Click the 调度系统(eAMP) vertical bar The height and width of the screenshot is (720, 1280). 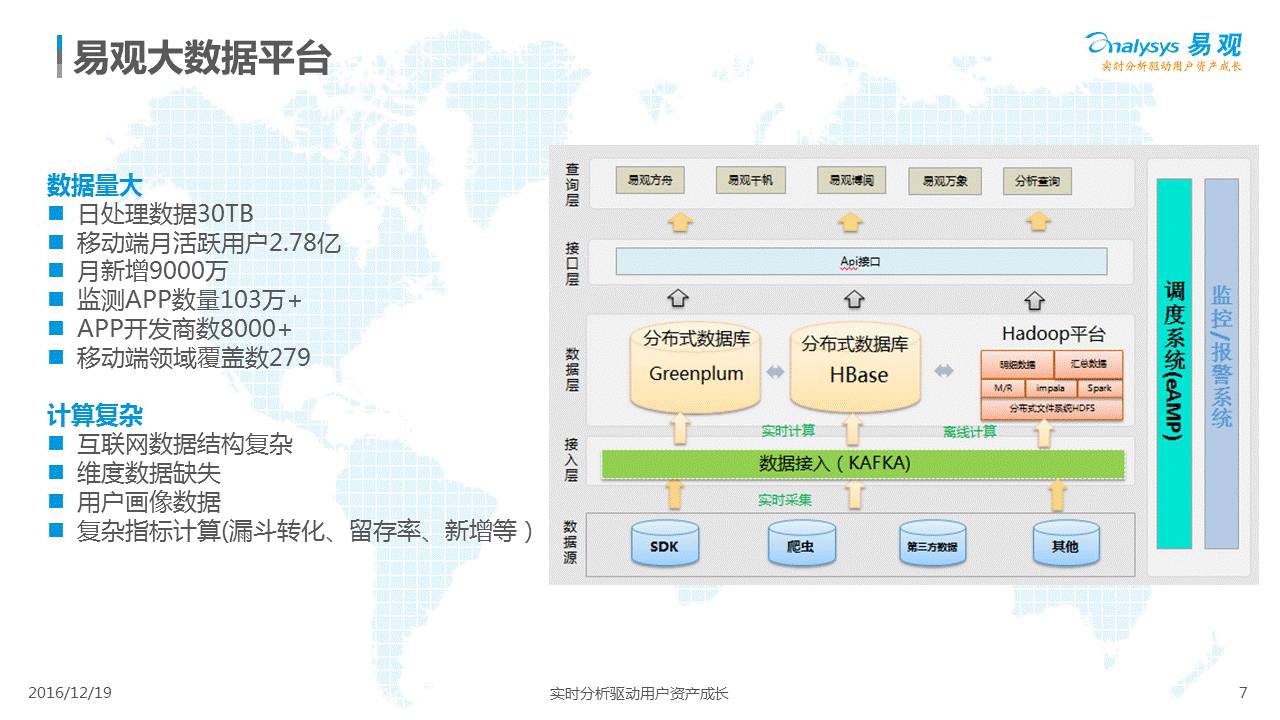tap(1174, 364)
